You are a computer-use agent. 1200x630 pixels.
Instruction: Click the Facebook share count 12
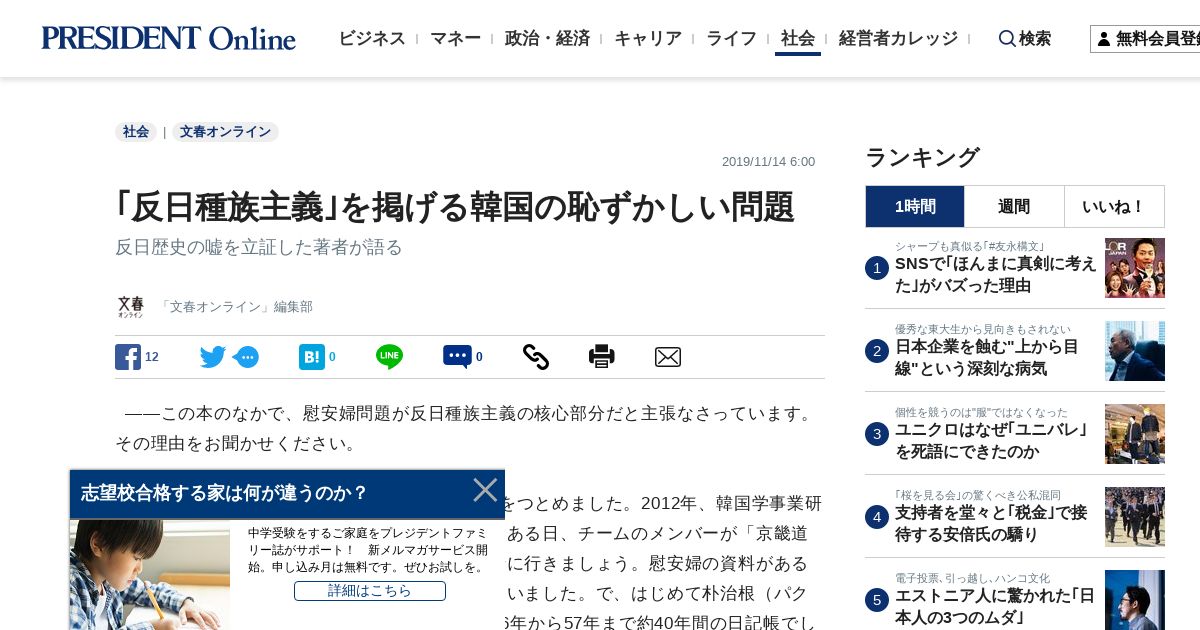click(152, 357)
